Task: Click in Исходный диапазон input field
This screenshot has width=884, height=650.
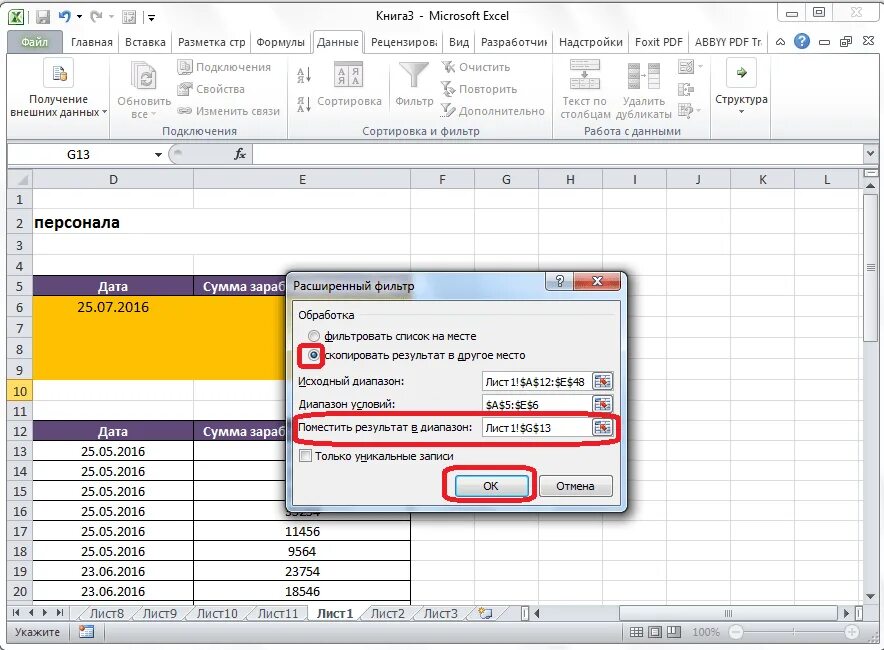Action: click(x=536, y=382)
